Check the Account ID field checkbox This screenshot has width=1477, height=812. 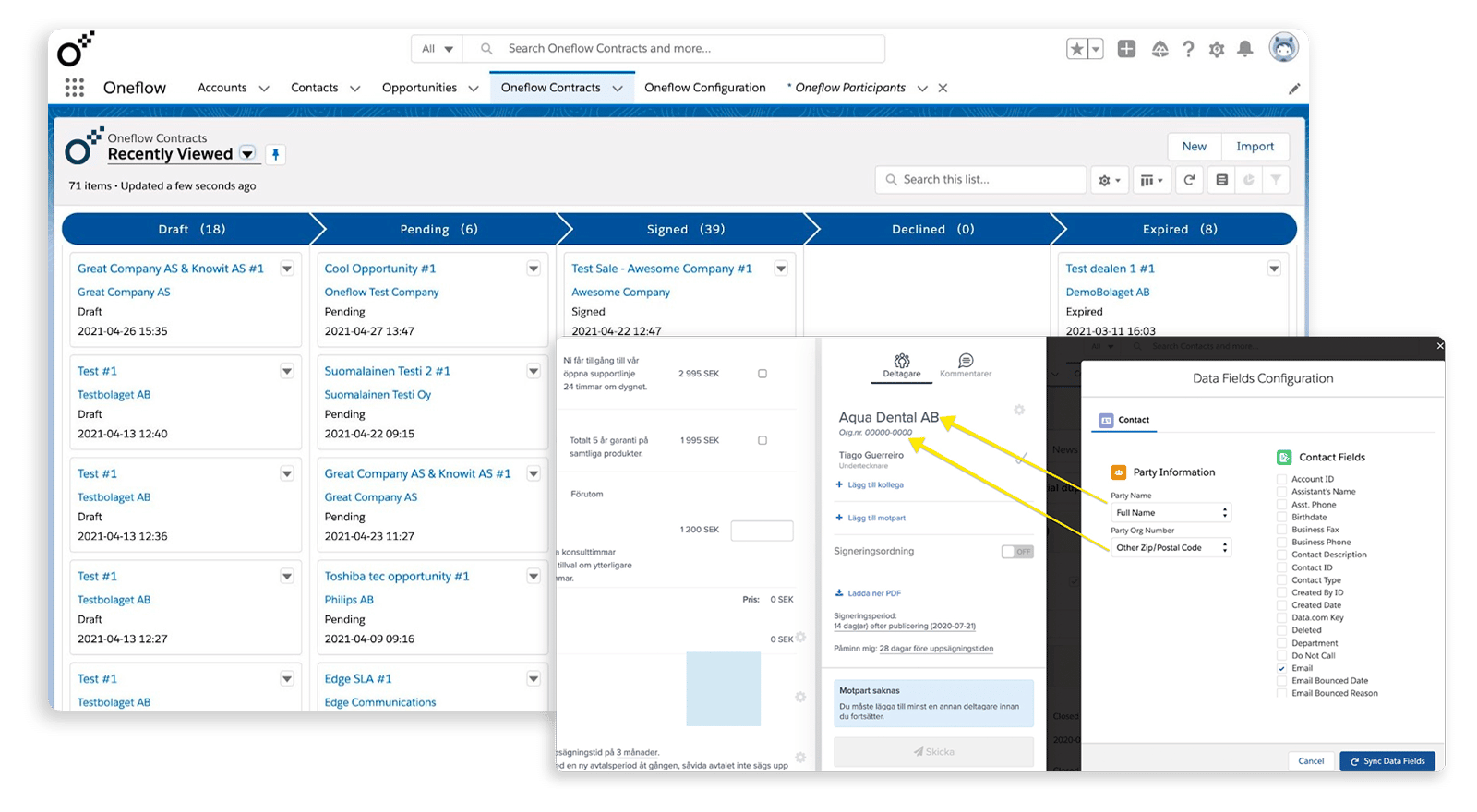[1282, 479]
